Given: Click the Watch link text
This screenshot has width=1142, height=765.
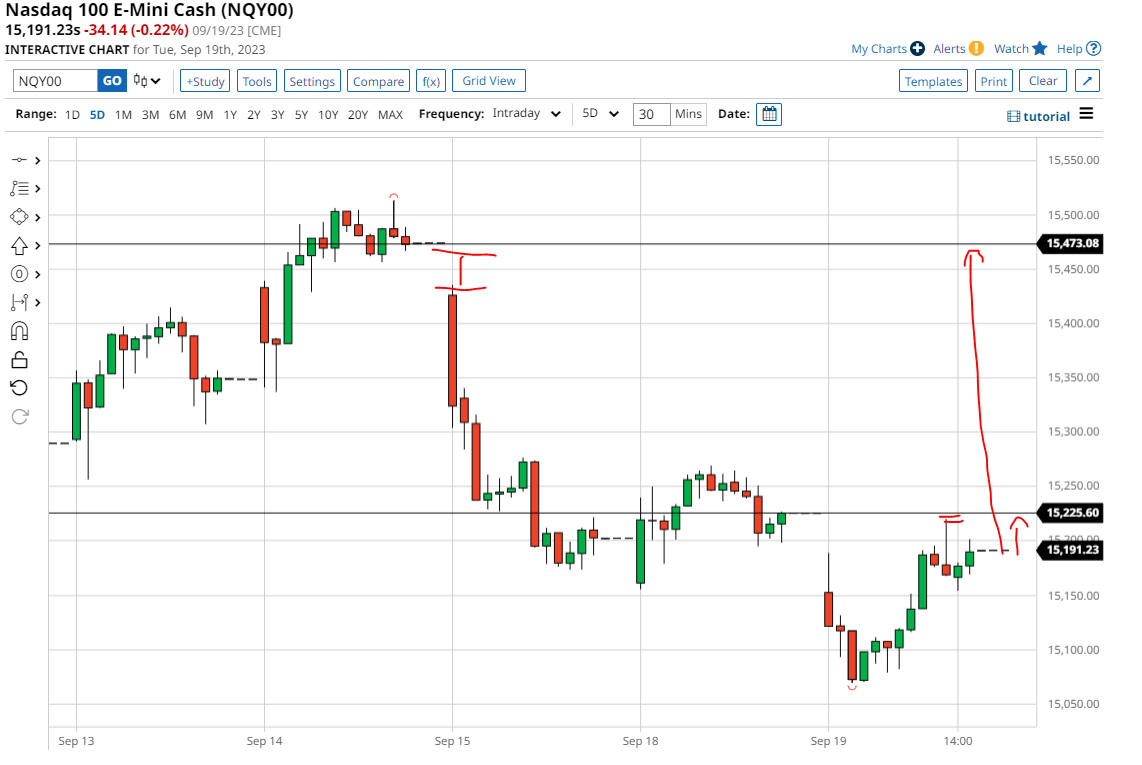Looking at the screenshot, I should [x=1012, y=49].
